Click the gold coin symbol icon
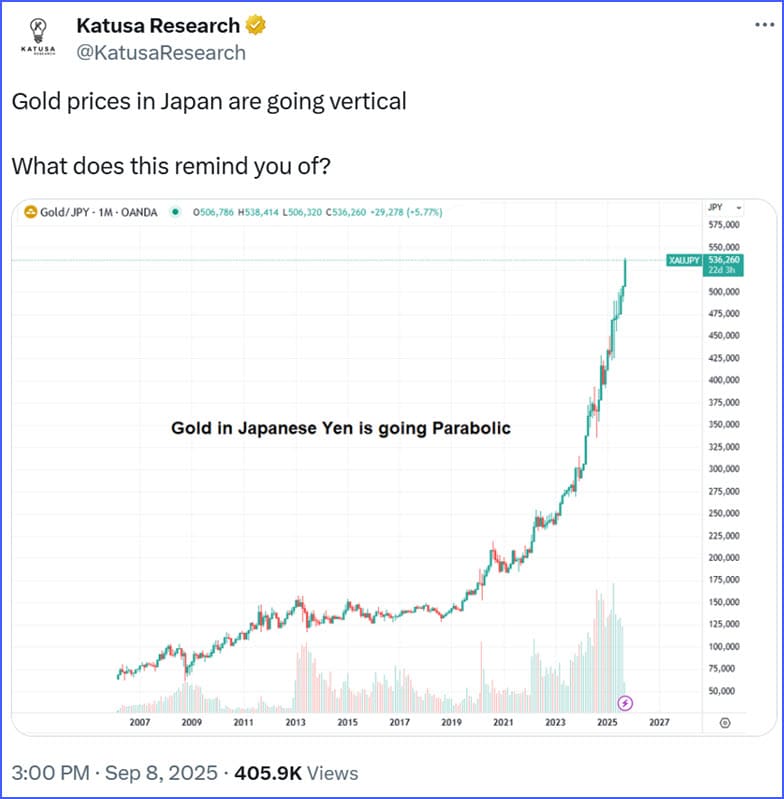The height and width of the screenshot is (799, 784). (x=30, y=212)
